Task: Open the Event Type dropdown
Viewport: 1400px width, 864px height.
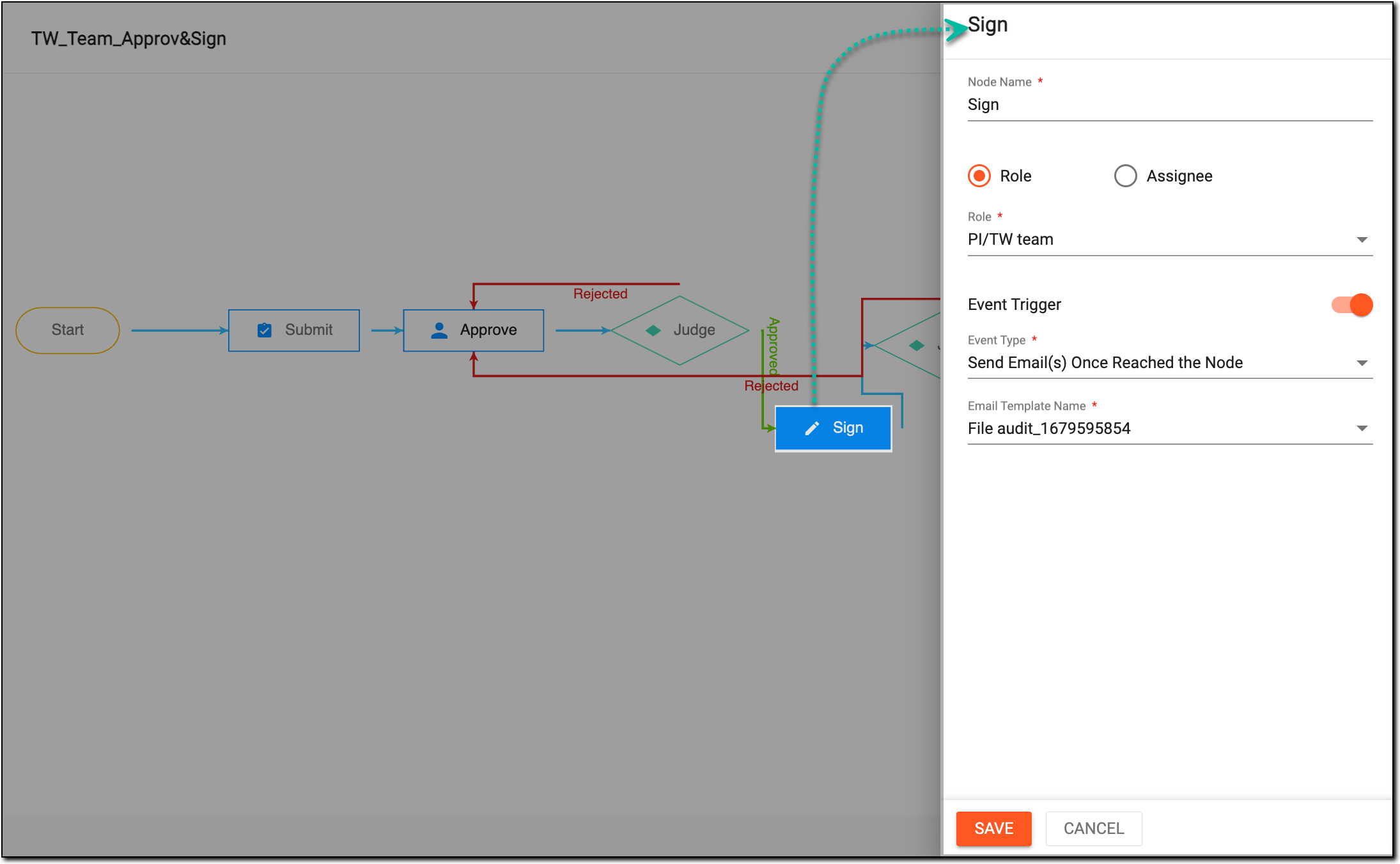Action: [x=1170, y=363]
